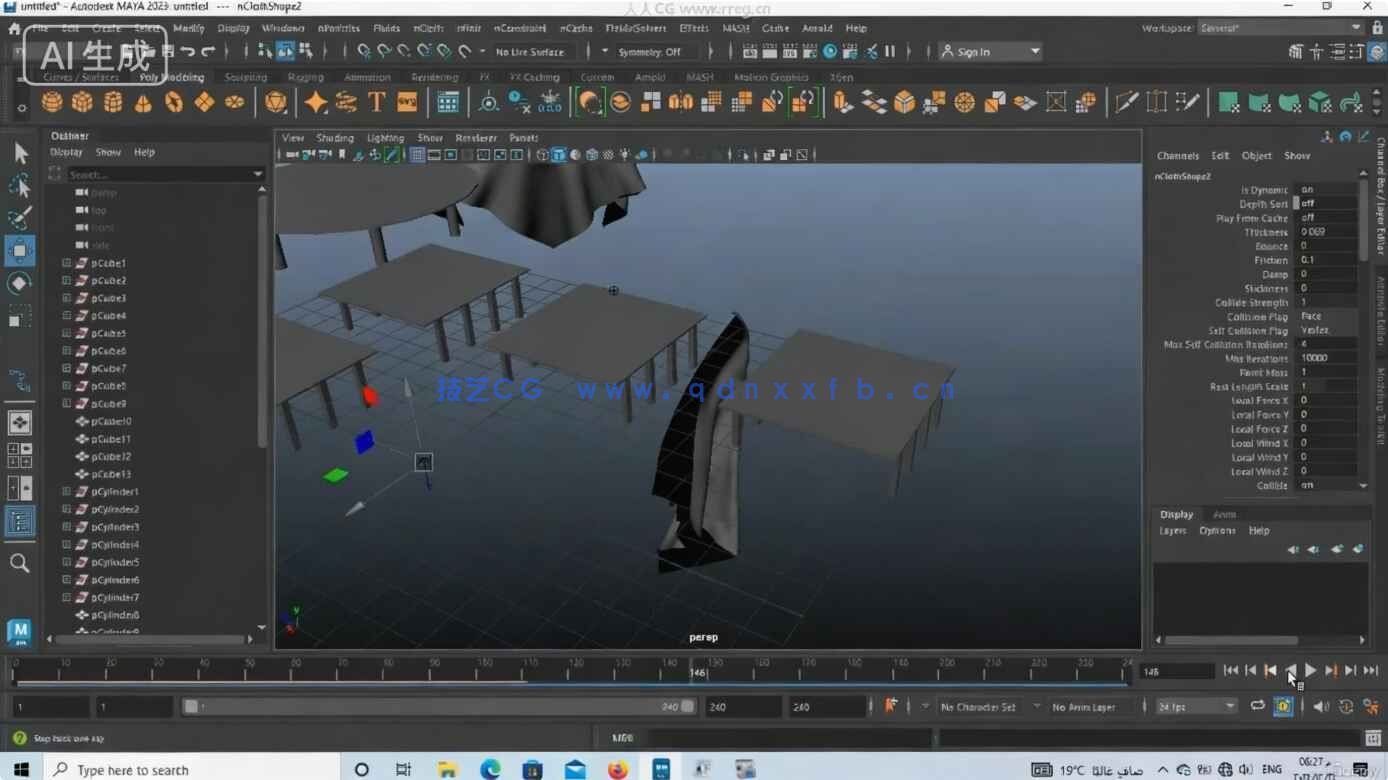Switch to the Rigging shelf tab
Image resolution: width=1388 pixels, height=780 pixels.
click(305, 77)
